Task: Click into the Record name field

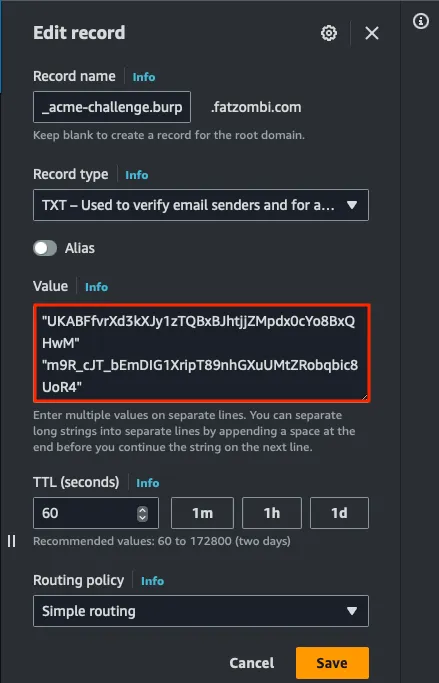Action: point(112,107)
